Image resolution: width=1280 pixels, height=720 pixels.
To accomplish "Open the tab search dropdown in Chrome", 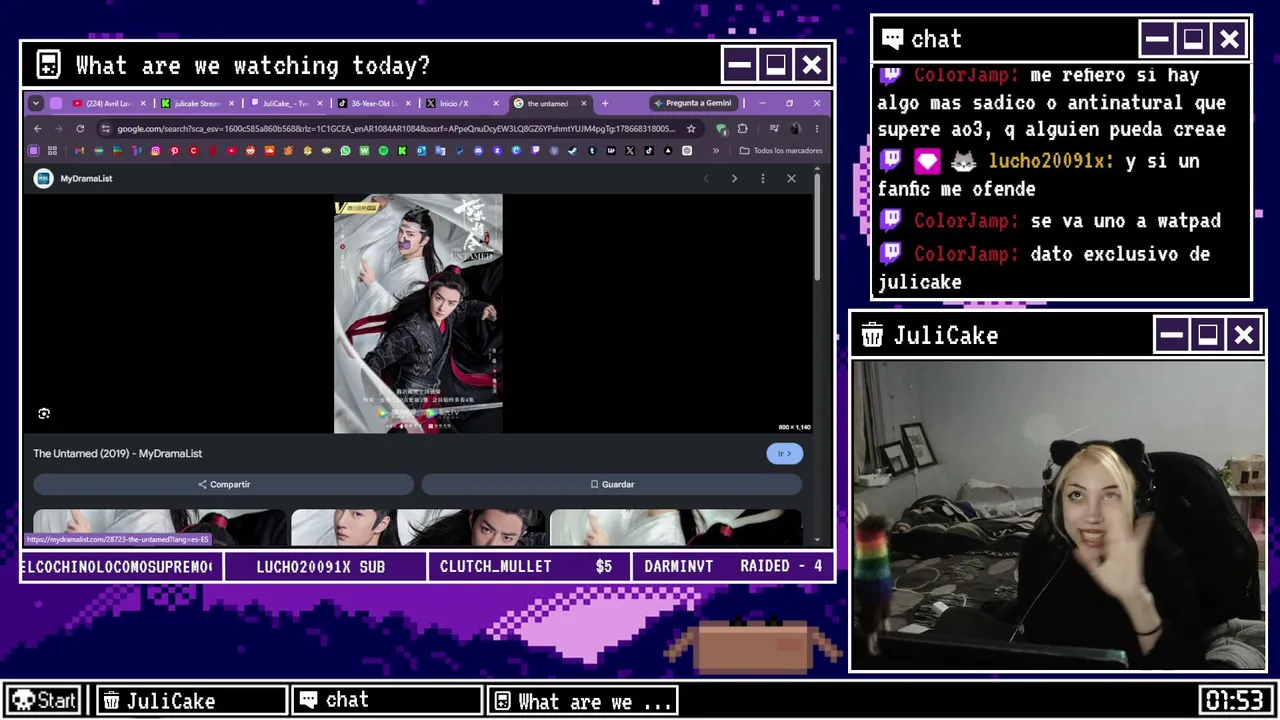I will click(x=36, y=103).
